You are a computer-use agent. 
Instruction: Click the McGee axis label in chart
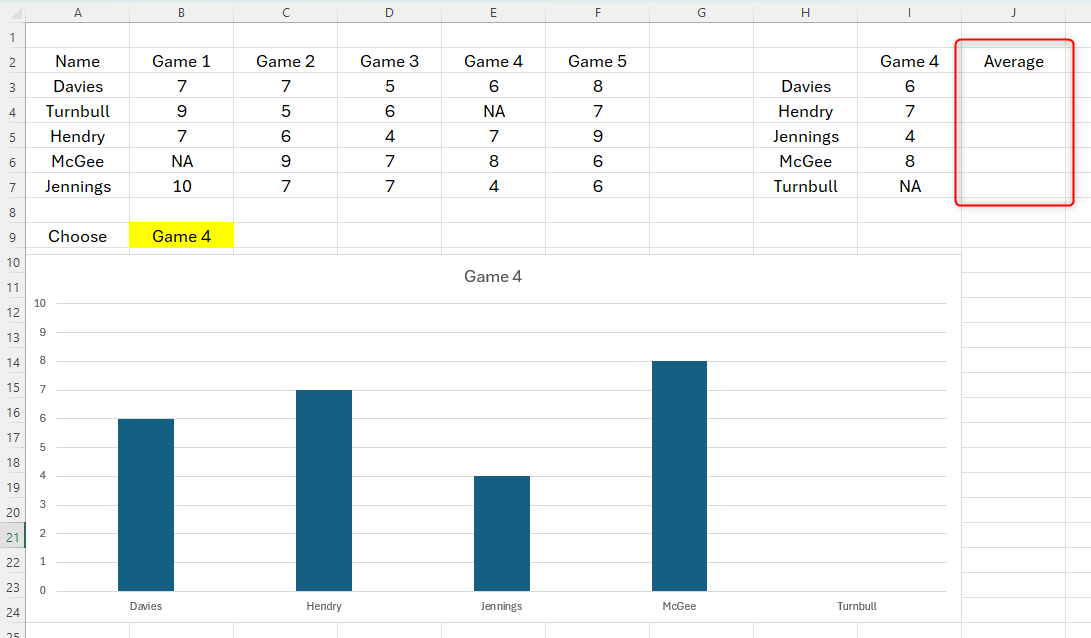click(x=679, y=606)
